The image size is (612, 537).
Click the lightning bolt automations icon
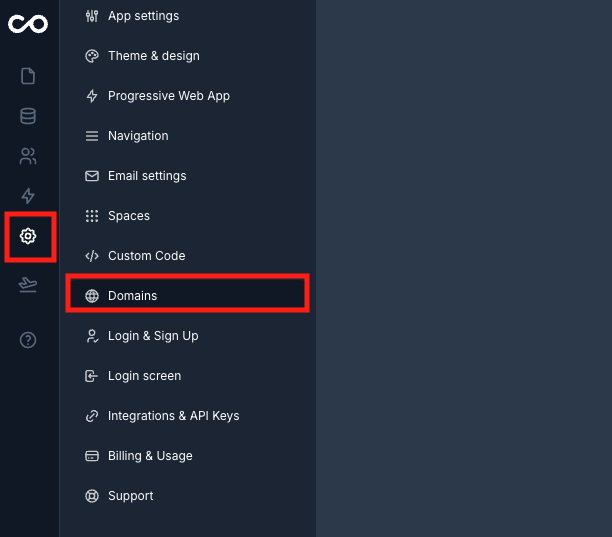tap(28, 196)
